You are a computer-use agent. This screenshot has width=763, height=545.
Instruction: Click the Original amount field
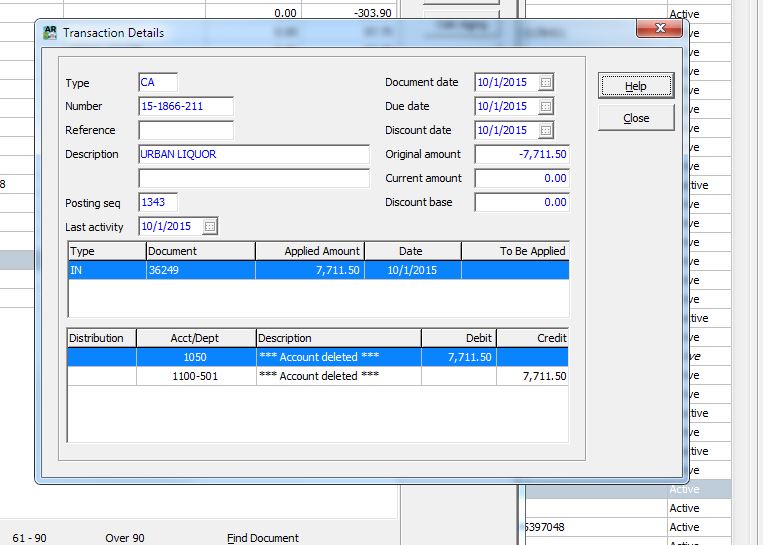(522, 154)
